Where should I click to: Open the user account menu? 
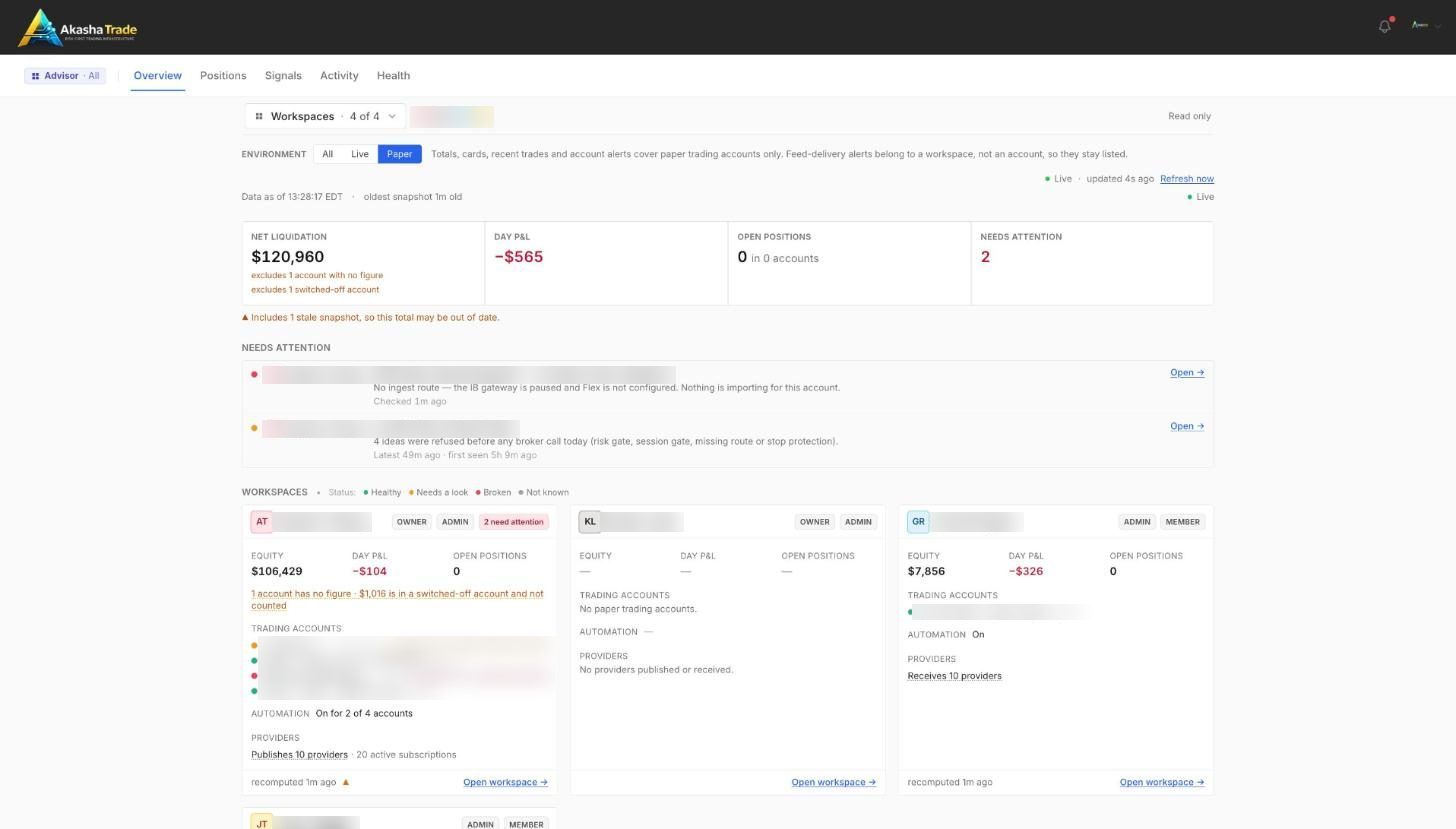[x=1425, y=26]
